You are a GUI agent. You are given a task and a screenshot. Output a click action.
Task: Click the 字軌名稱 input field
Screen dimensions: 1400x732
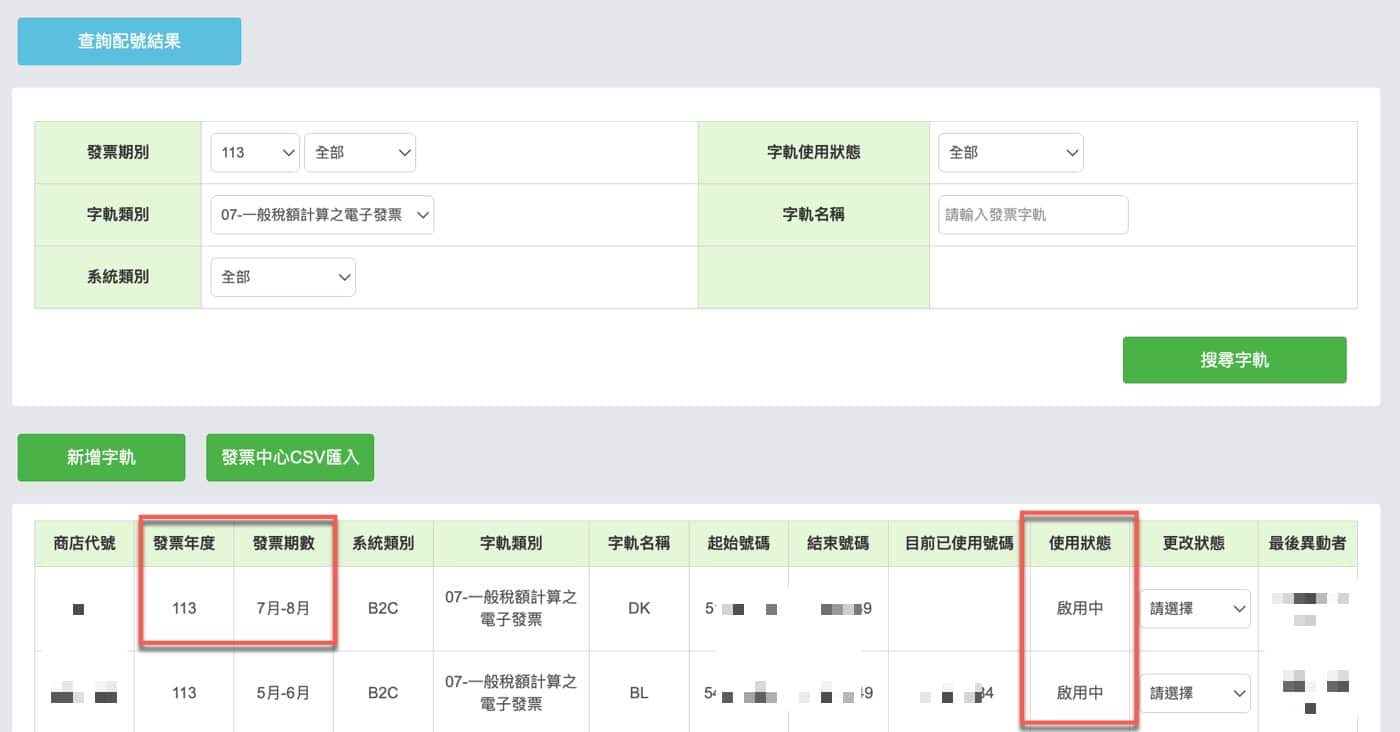(x=1033, y=214)
